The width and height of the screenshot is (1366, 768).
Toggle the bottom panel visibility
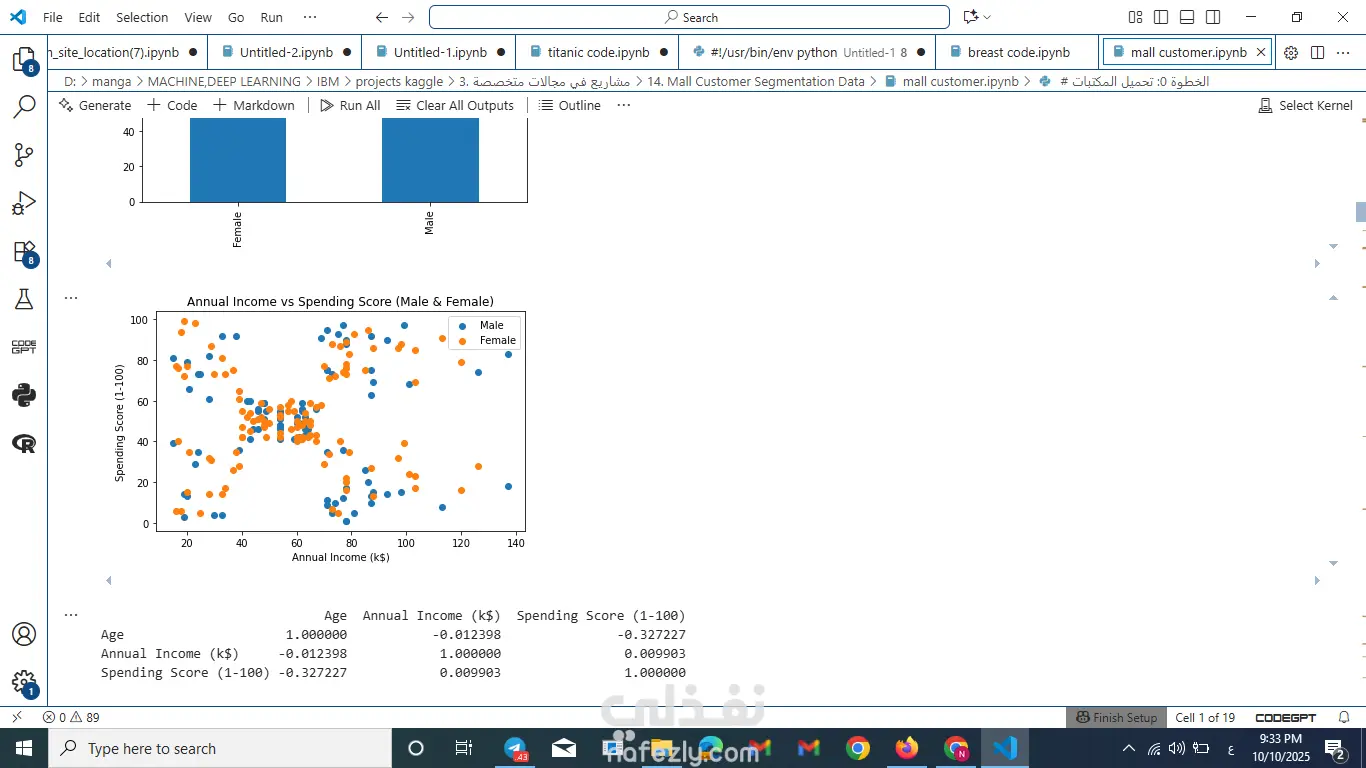[1187, 17]
